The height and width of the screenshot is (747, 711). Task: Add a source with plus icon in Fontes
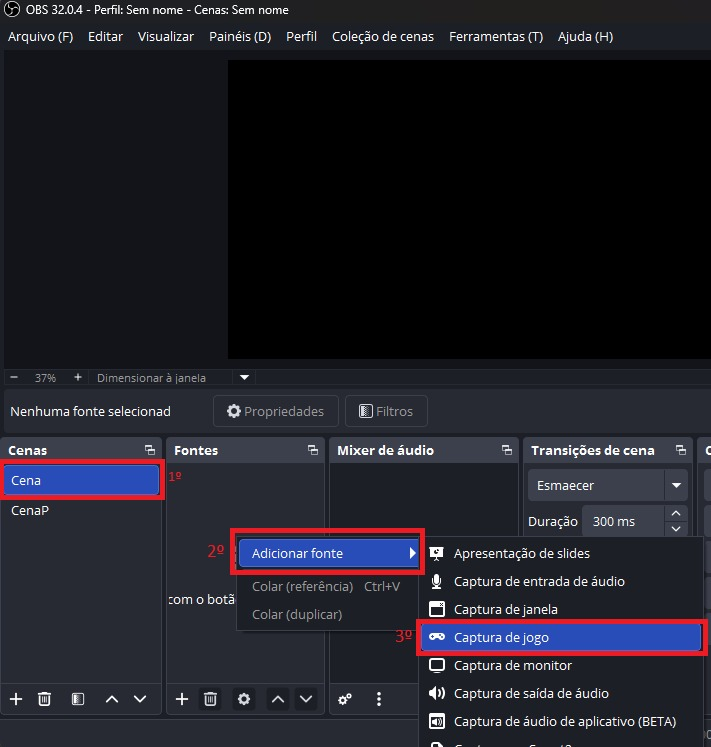(x=182, y=699)
